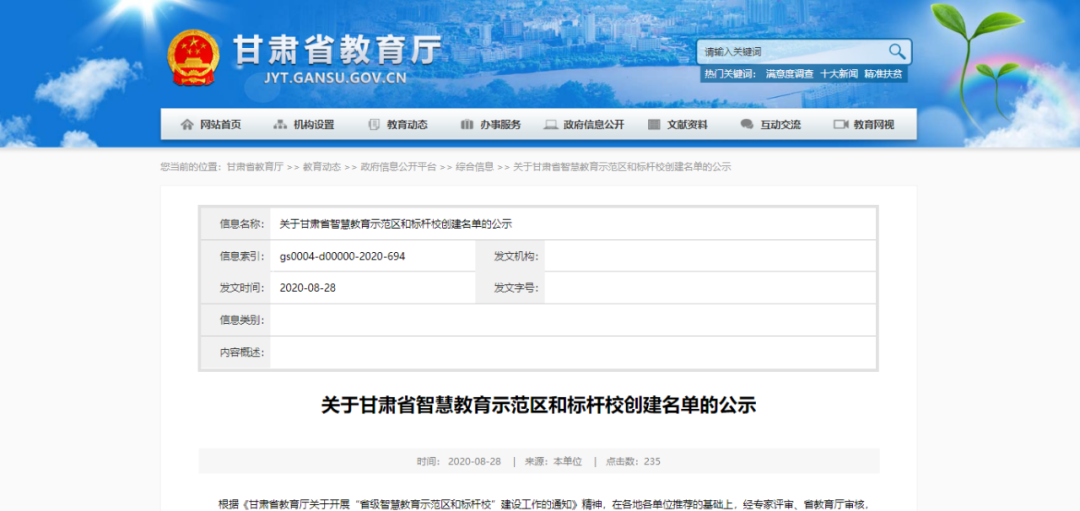This screenshot has height=511, width=1080.
Task: Open the 政府信息公开 menu item
Action: [x=594, y=125]
